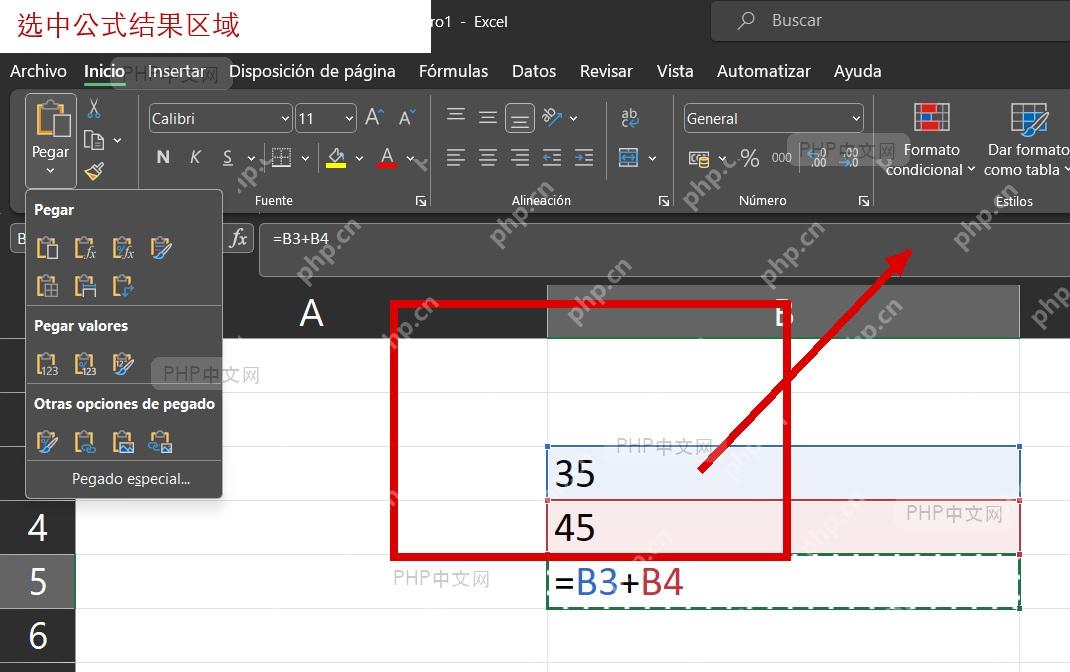Click the Percent Style icon

click(x=750, y=158)
